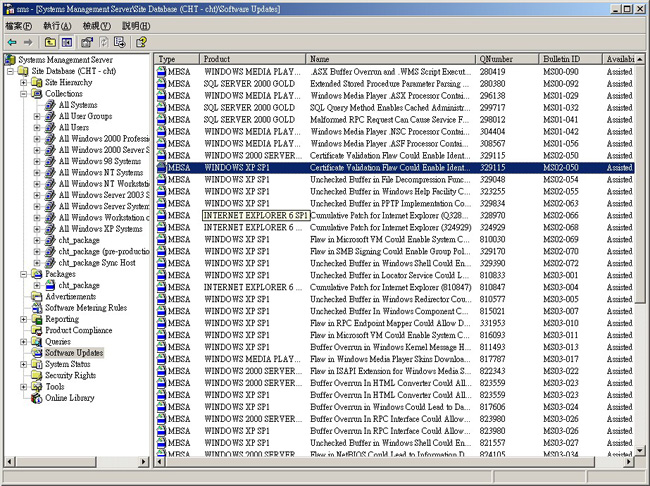Click the list vertical scrollbar down arrow
Viewport: 650px width, 486px height.
640,450
